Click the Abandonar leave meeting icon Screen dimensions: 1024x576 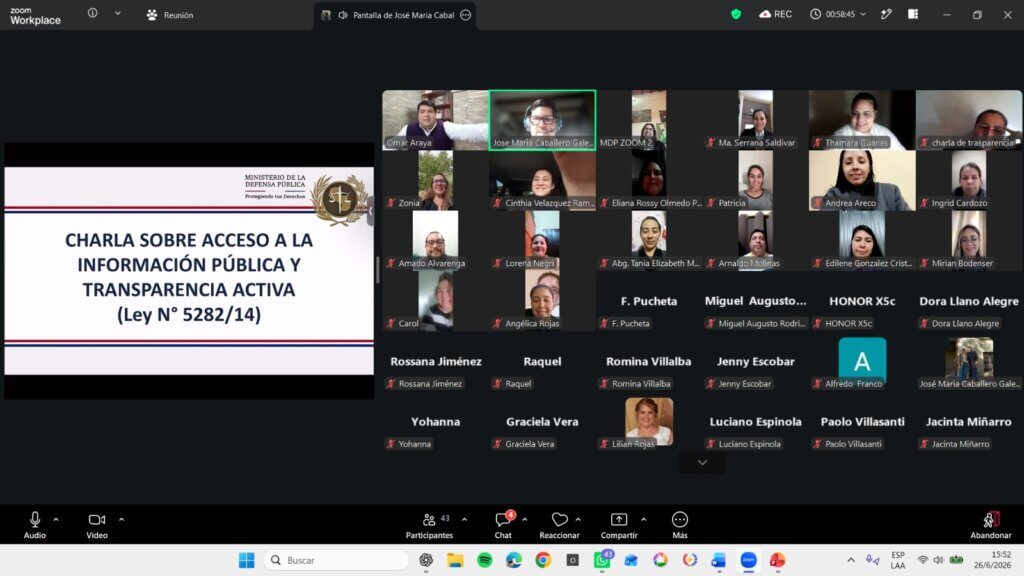point(991,519)
